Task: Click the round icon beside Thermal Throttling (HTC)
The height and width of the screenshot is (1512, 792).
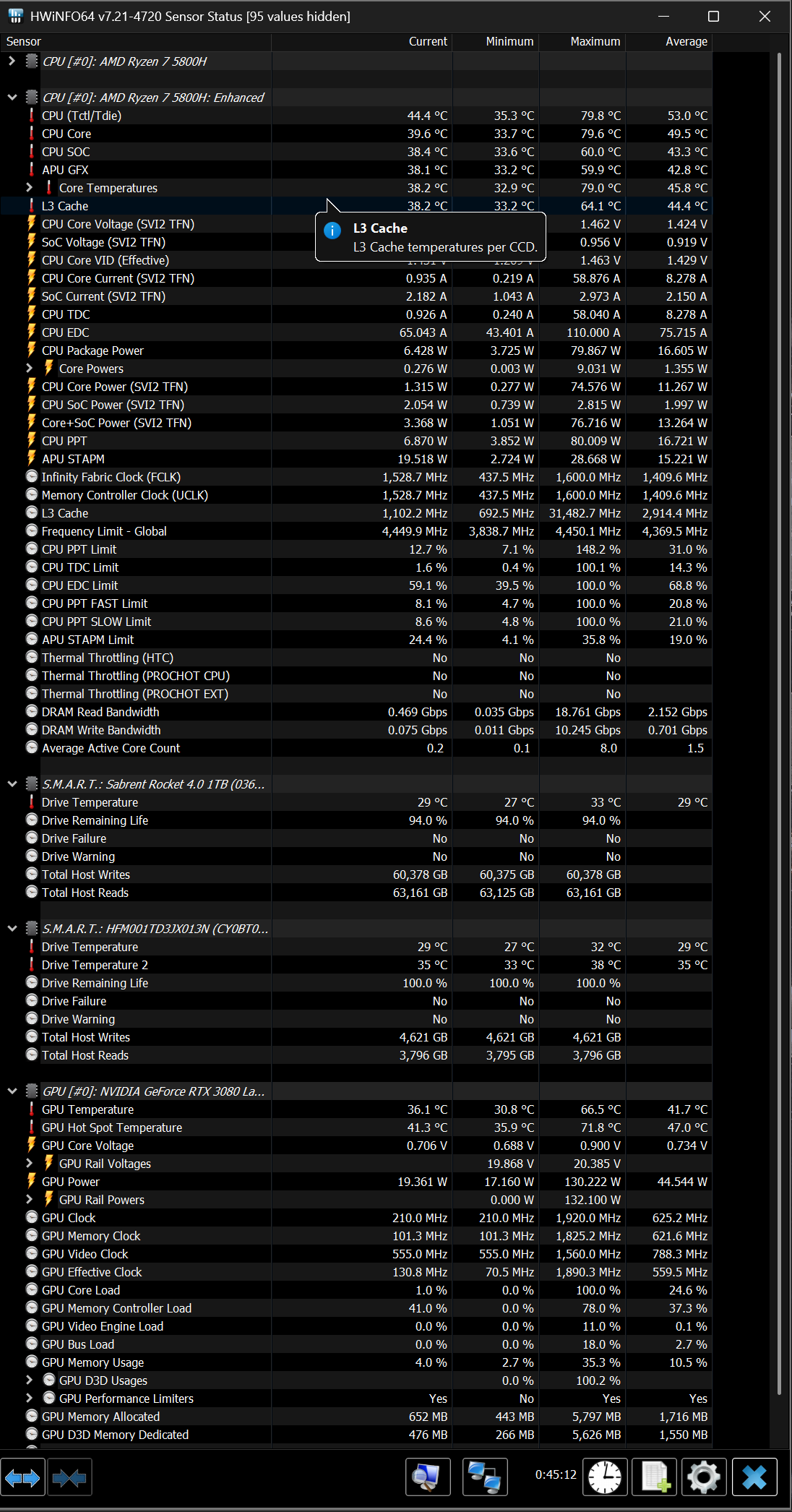Action: [x=32, y=658]
